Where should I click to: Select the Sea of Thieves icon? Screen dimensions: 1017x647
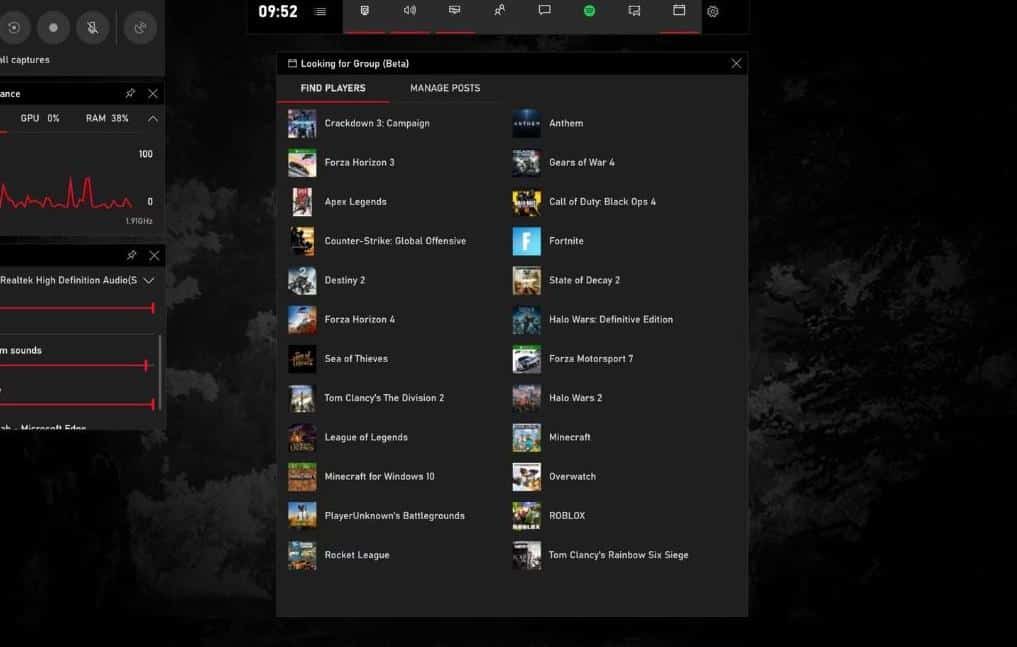tap(302, 359)
